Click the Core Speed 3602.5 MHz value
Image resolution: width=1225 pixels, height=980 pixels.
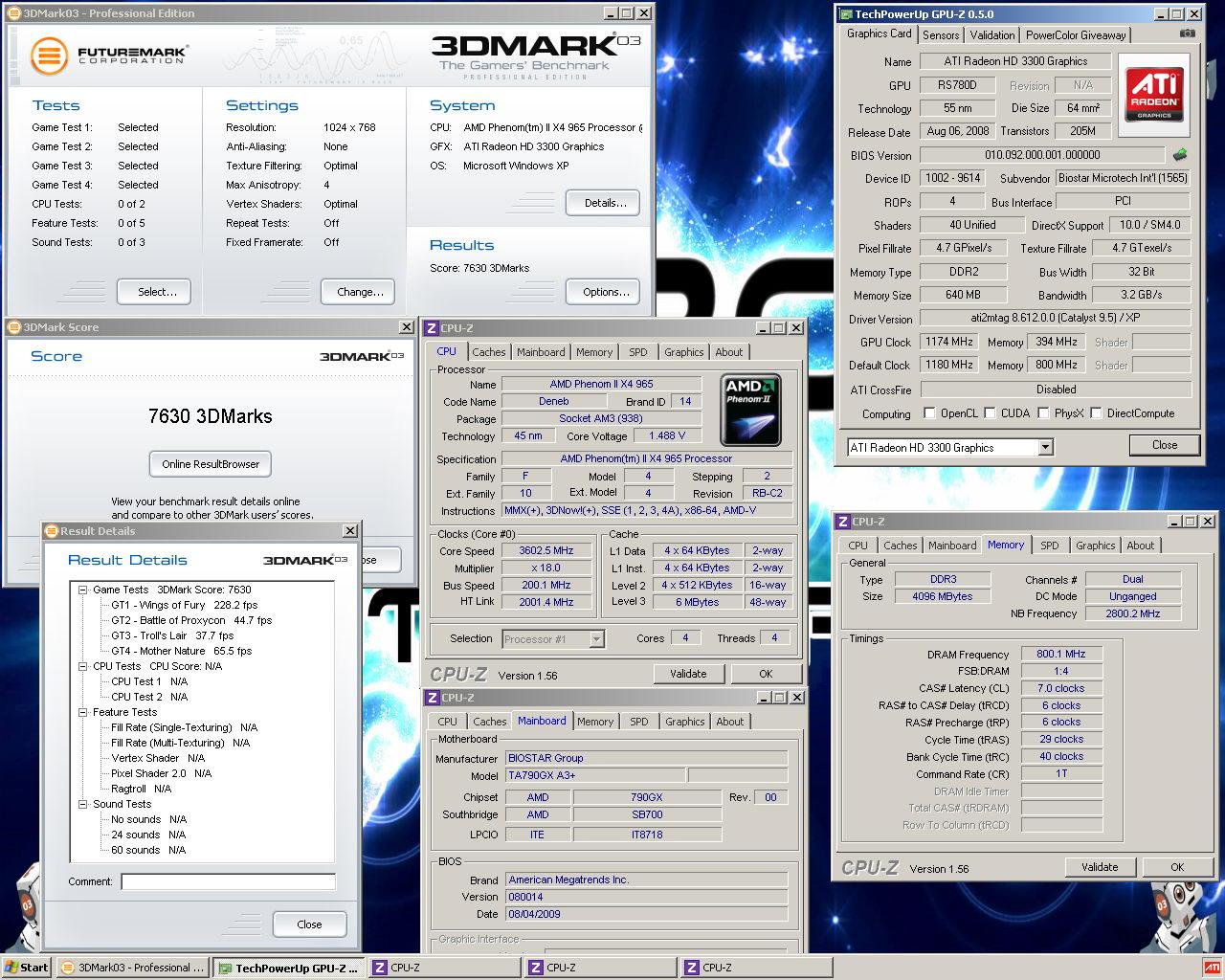(546, 550)
